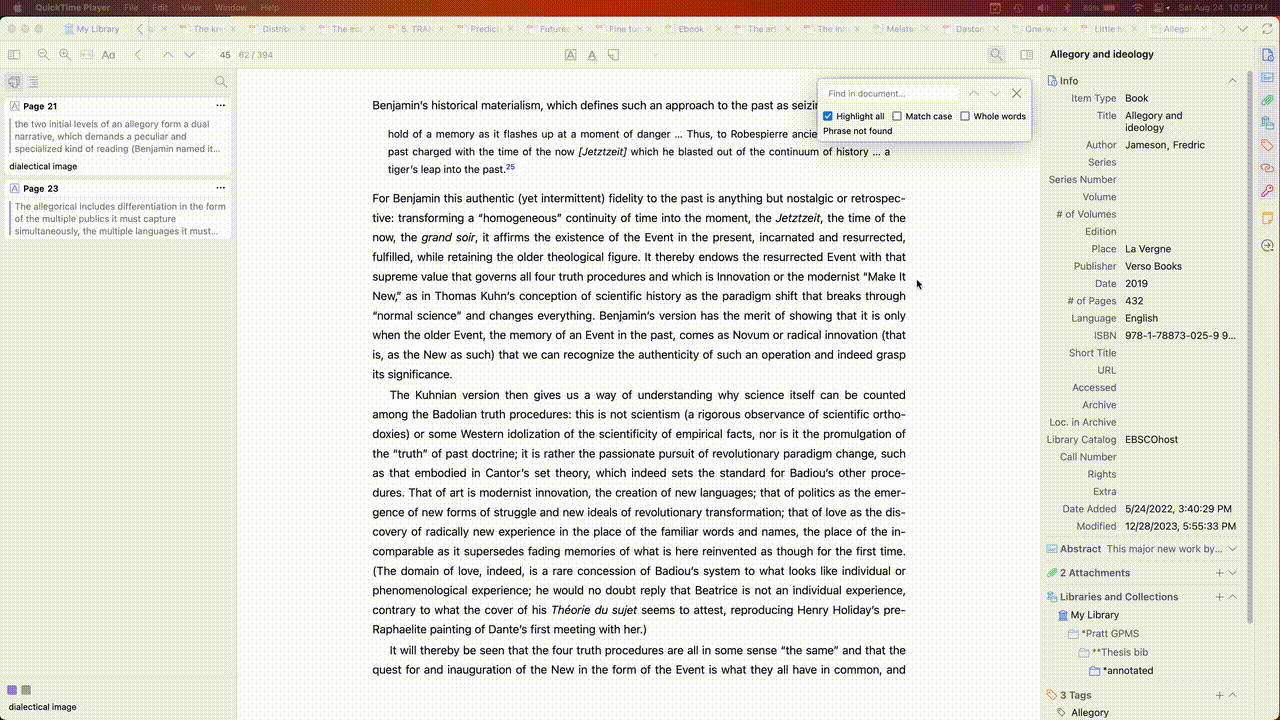
Task: Expand the 2 Attachments section
Action: pyautogui.click(x=1232, y=573)
